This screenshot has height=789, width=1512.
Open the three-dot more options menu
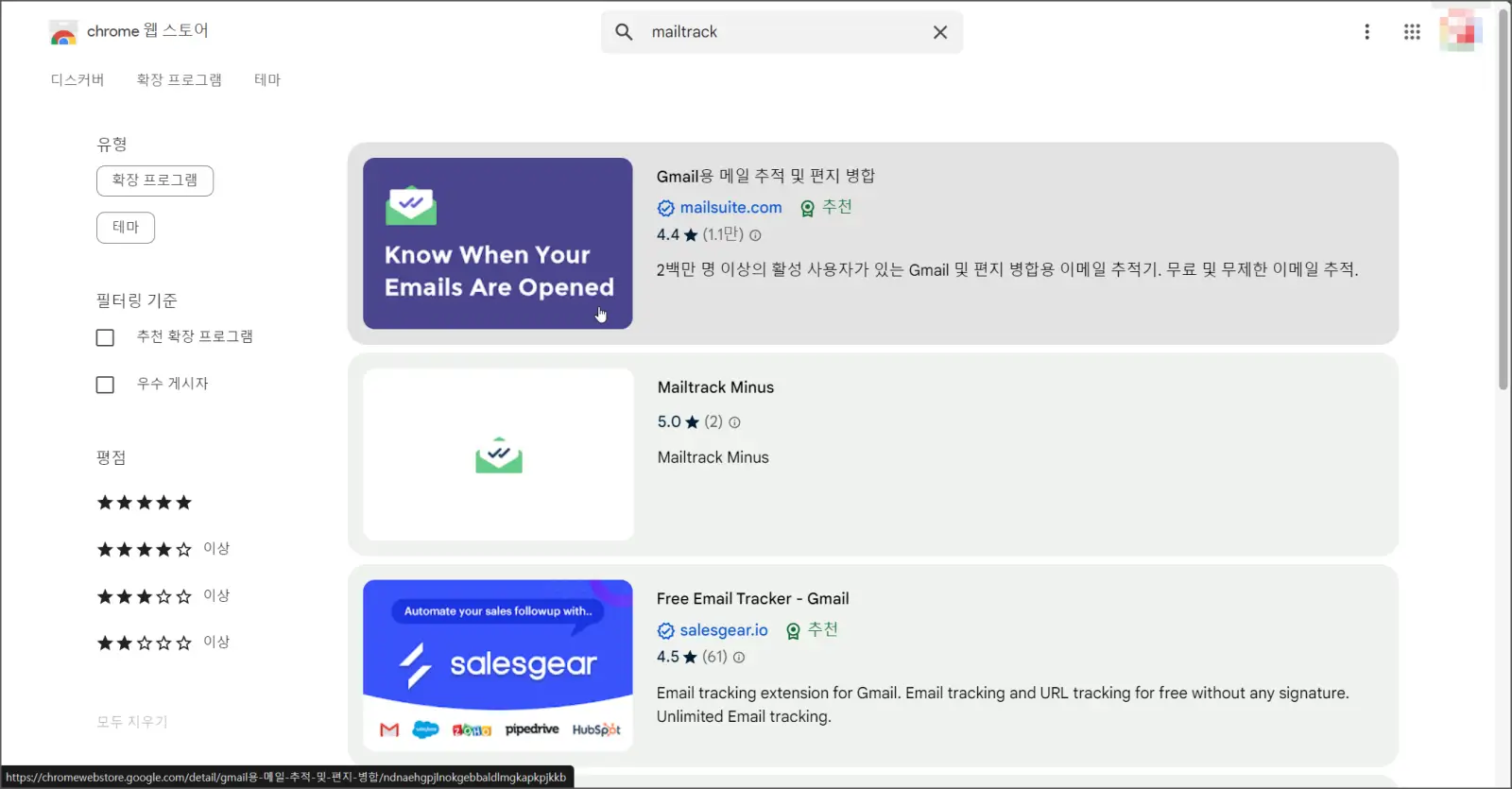(x=1366, y=32)
